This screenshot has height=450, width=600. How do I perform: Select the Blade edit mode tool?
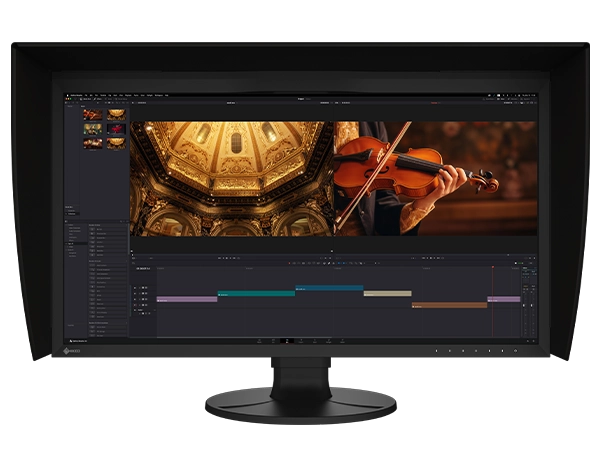pos(303,263)
